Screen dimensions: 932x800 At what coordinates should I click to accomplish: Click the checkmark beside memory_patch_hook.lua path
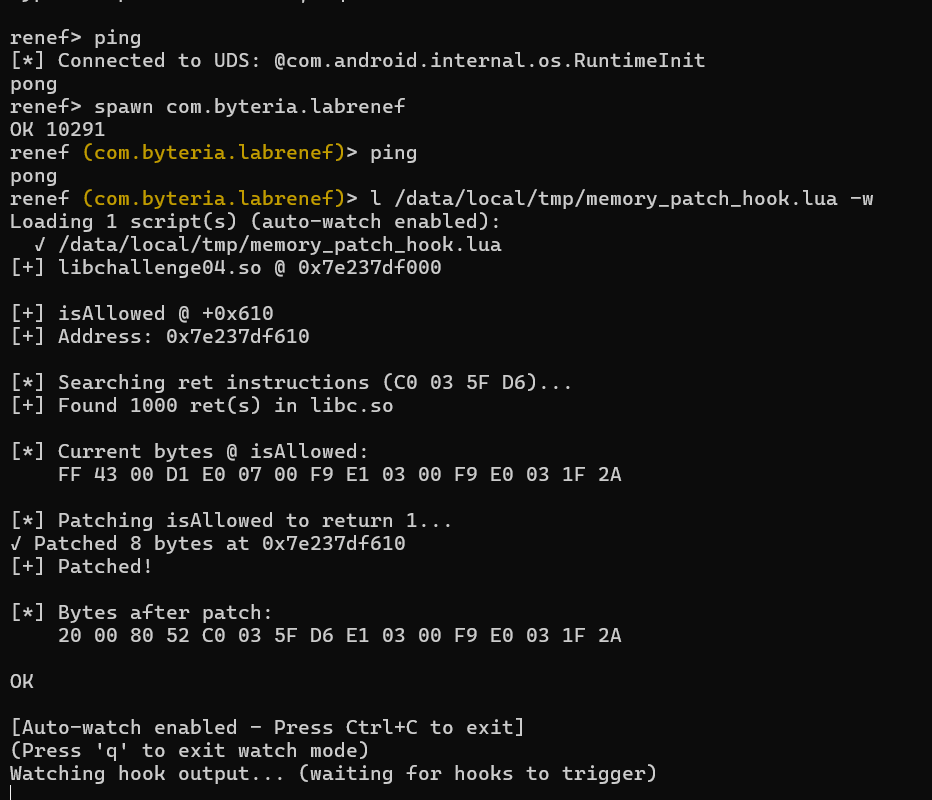(39, 245)
